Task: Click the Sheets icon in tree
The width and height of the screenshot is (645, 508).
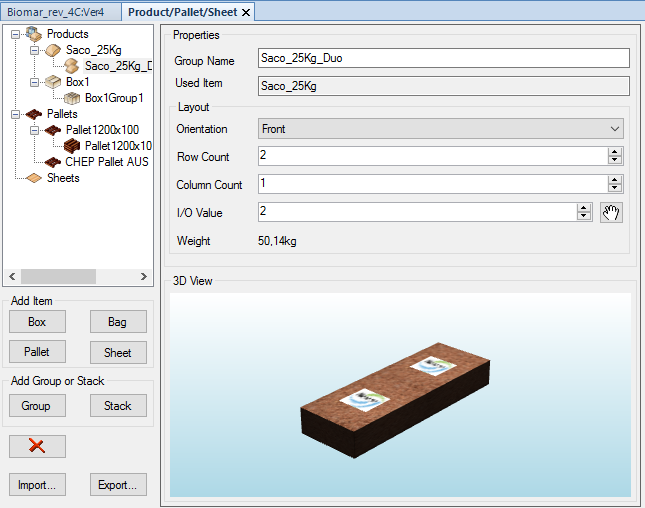Action: (x=34, y=178)
